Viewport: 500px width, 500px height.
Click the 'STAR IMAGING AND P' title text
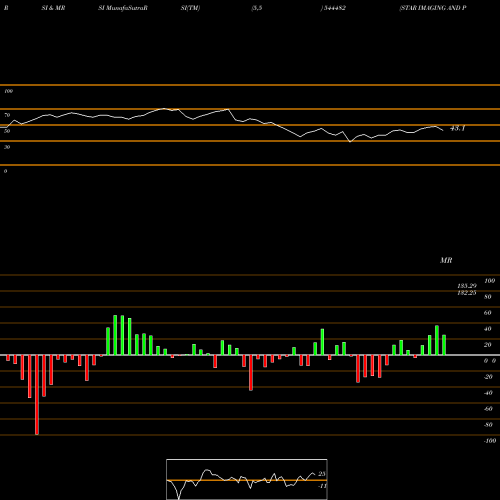433,8
